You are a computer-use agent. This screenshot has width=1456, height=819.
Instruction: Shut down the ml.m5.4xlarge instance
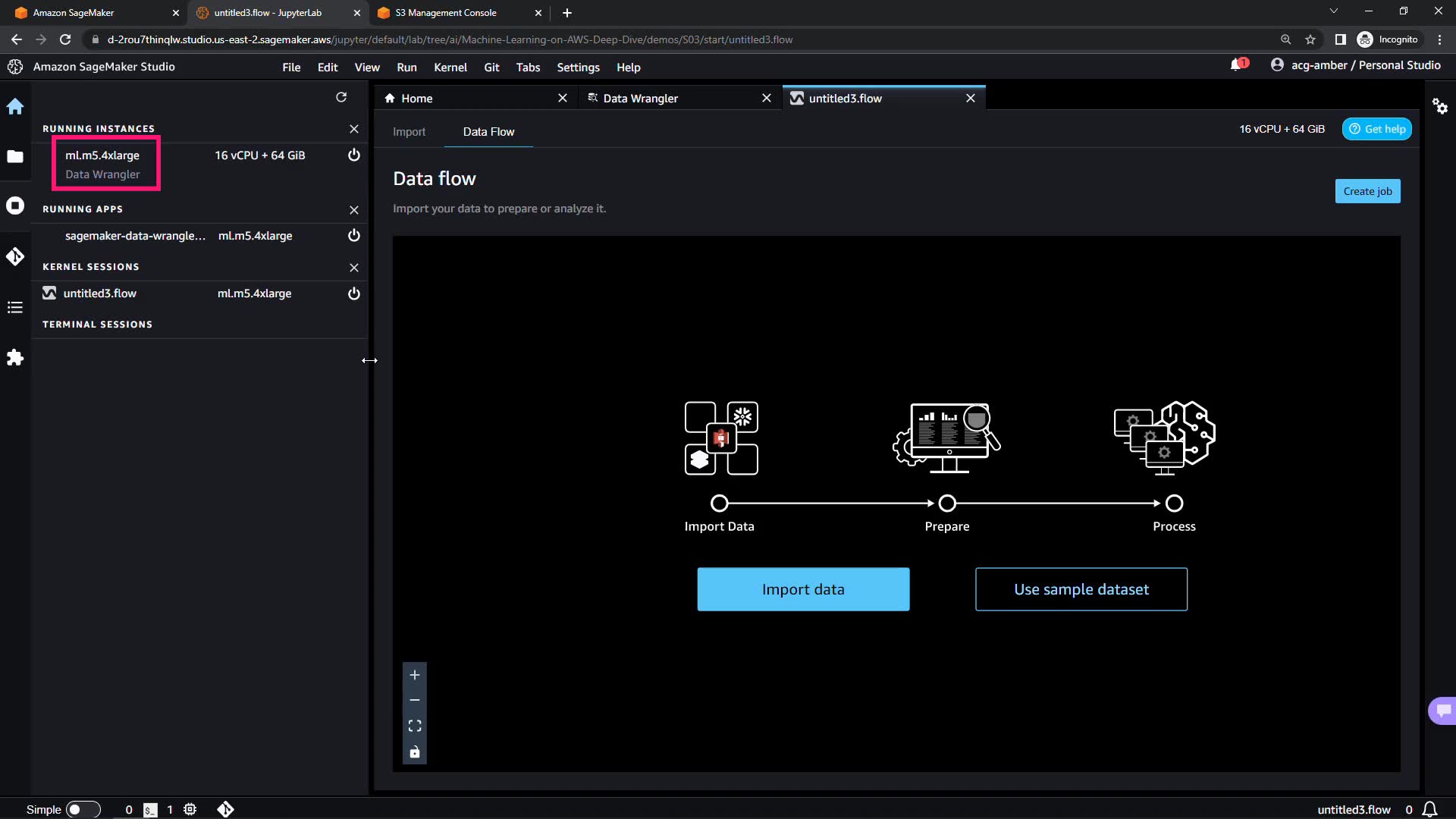click(x=353, y=155)
